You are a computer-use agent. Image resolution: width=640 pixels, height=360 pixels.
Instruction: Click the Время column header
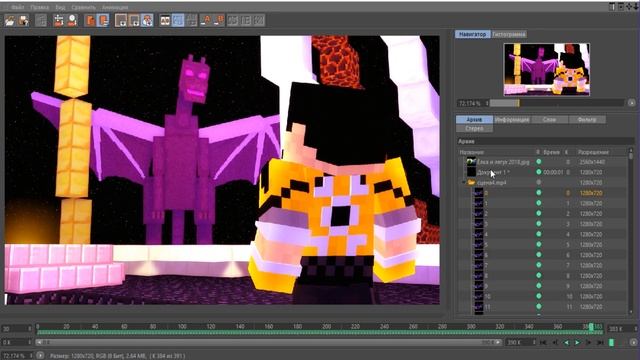[x=551, y=152]
